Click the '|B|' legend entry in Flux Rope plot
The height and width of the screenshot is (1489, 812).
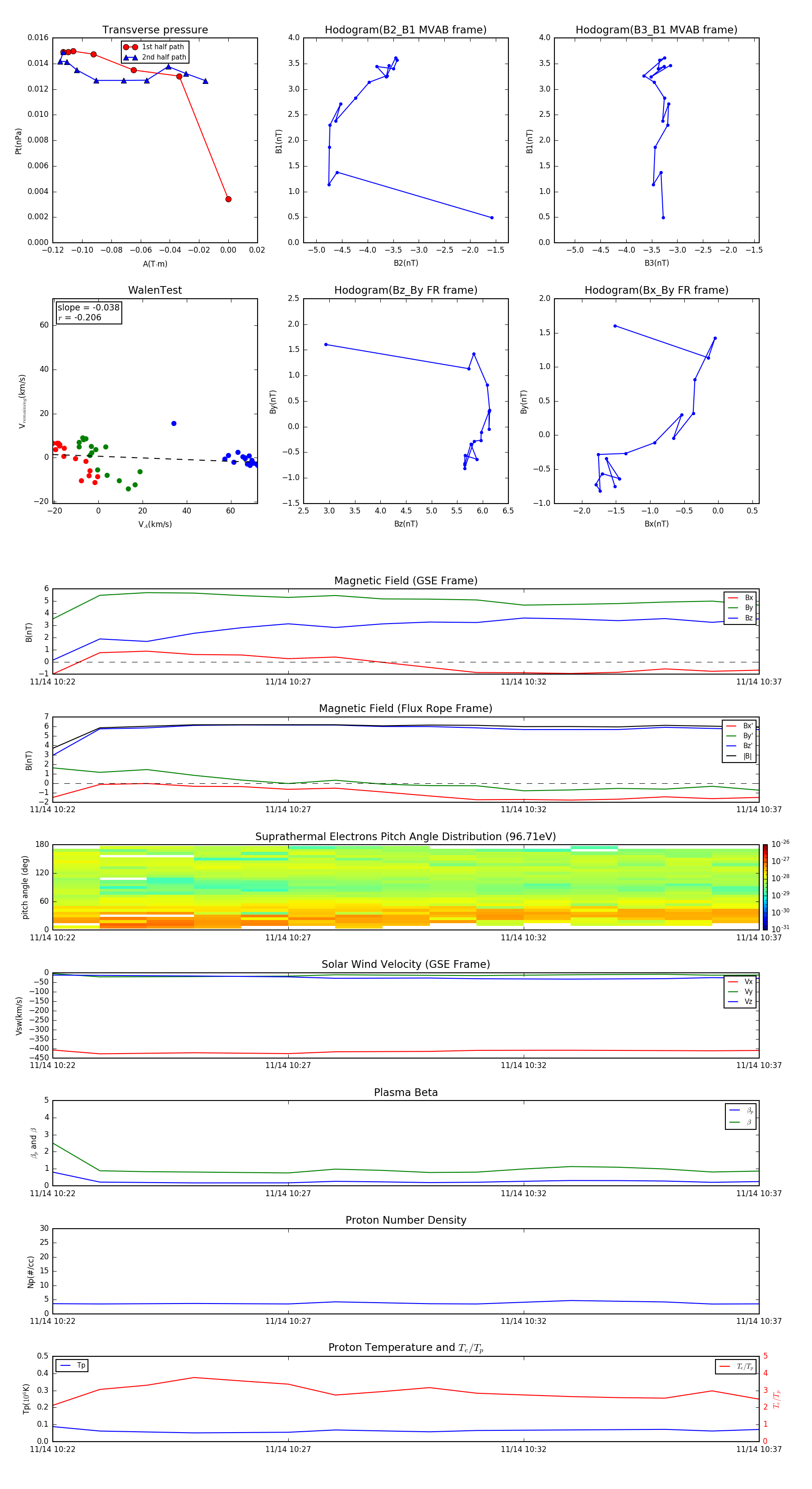739,756
